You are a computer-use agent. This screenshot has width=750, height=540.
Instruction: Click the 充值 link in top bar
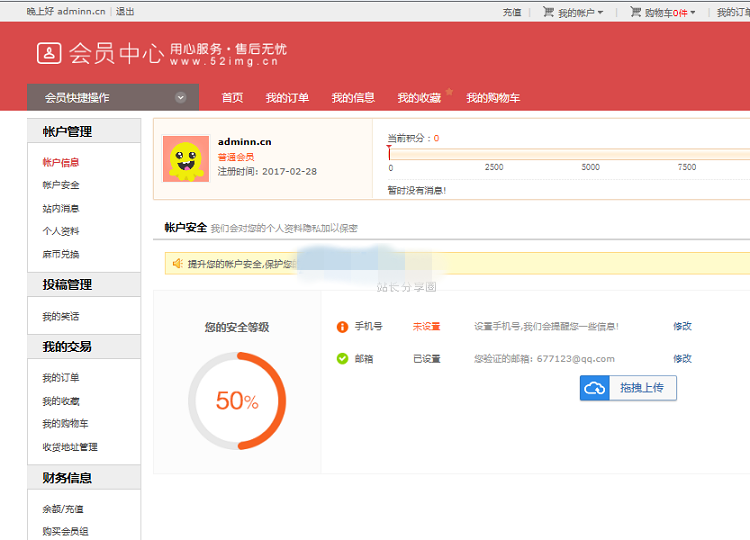[x=512, y=12]
